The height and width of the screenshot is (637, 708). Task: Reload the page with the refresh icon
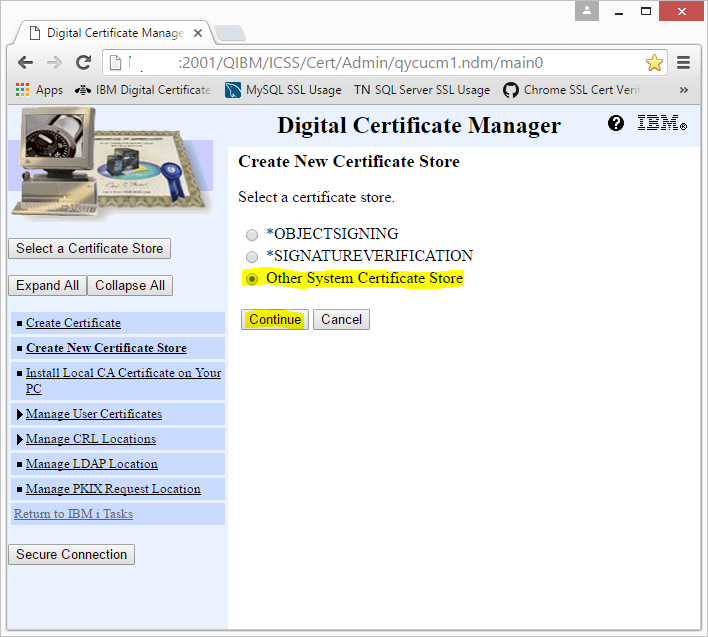84,62
